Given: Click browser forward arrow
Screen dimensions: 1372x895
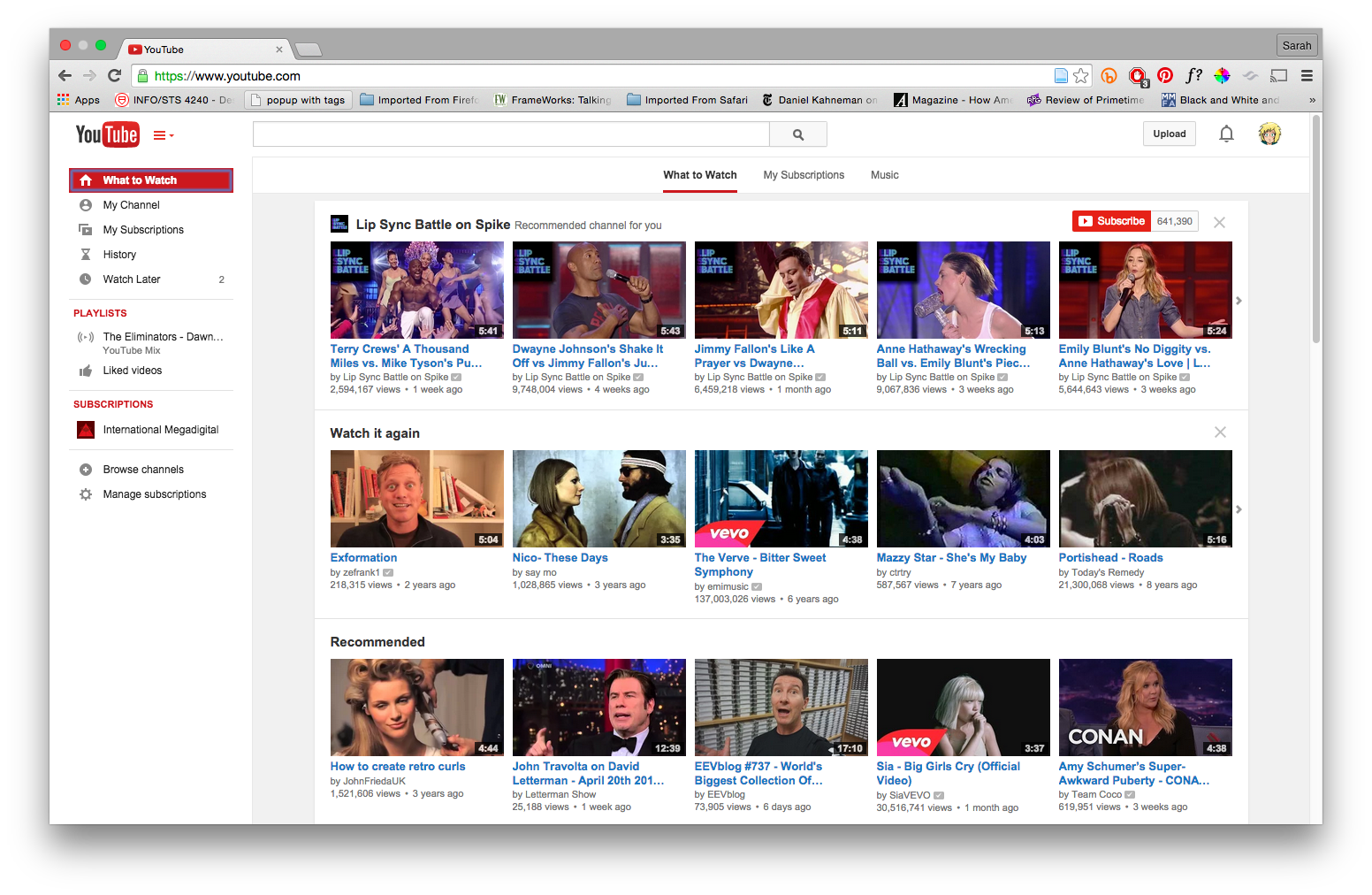Looking at the screenshot, I should pos(89,76).
